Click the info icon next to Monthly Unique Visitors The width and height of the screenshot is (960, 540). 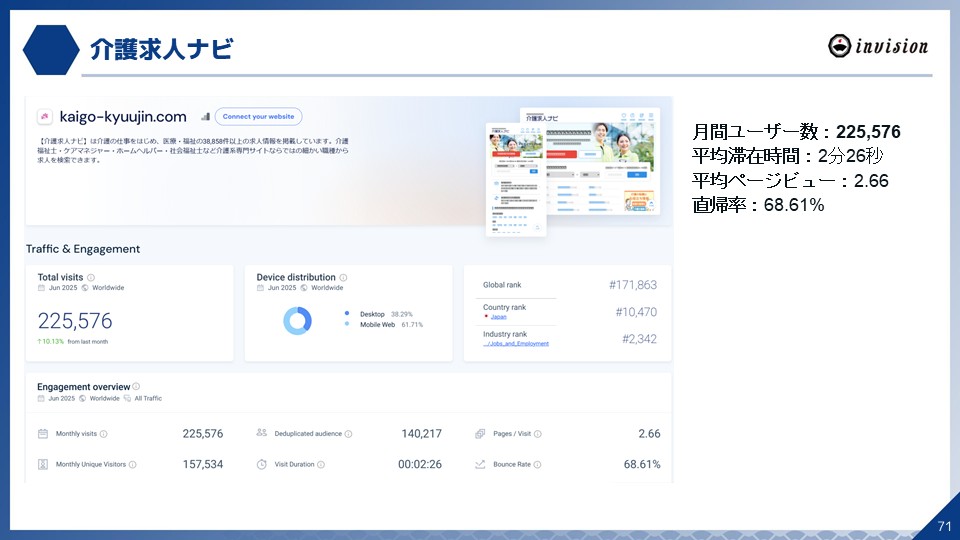coord(132,464)
